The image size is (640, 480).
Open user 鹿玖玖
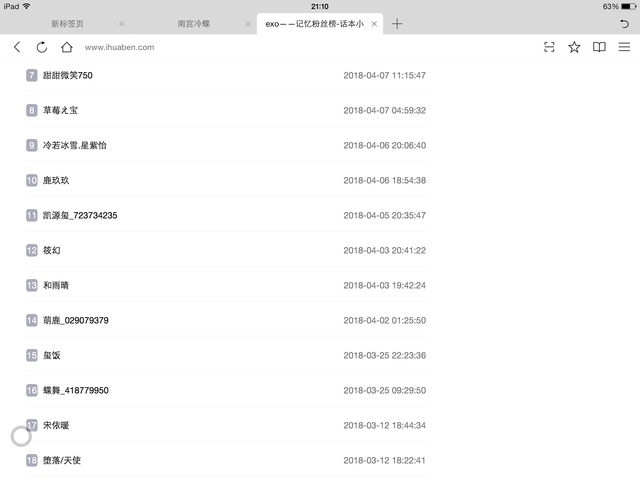coord(56,180)
